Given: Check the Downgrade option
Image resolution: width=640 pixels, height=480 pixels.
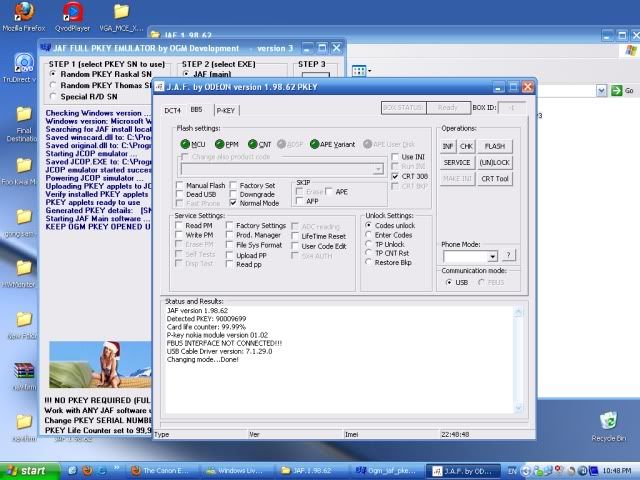Looking at the screenshot, I should click(x=233, y=194).
